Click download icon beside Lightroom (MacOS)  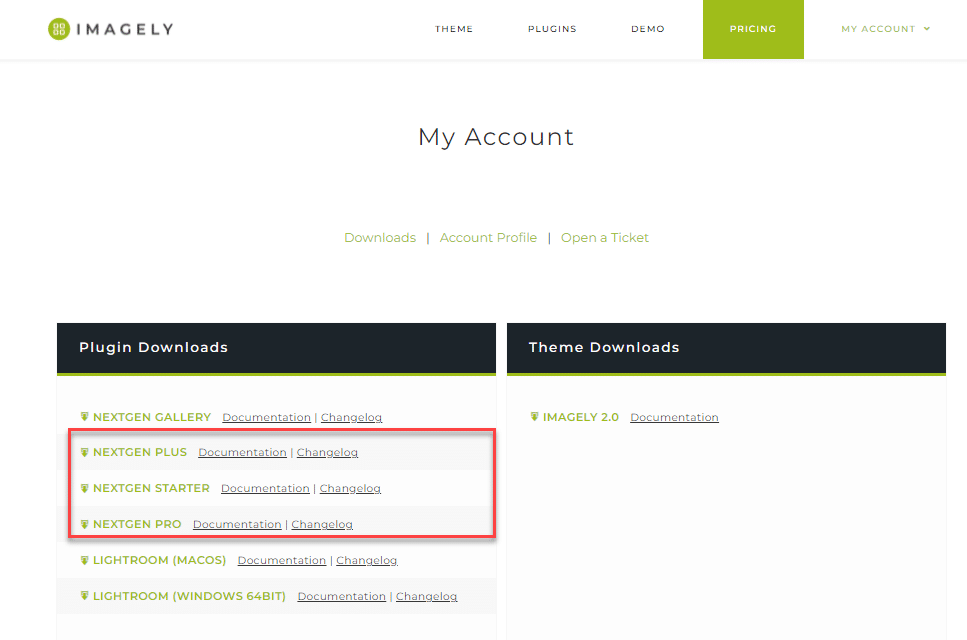pos(84,560)
